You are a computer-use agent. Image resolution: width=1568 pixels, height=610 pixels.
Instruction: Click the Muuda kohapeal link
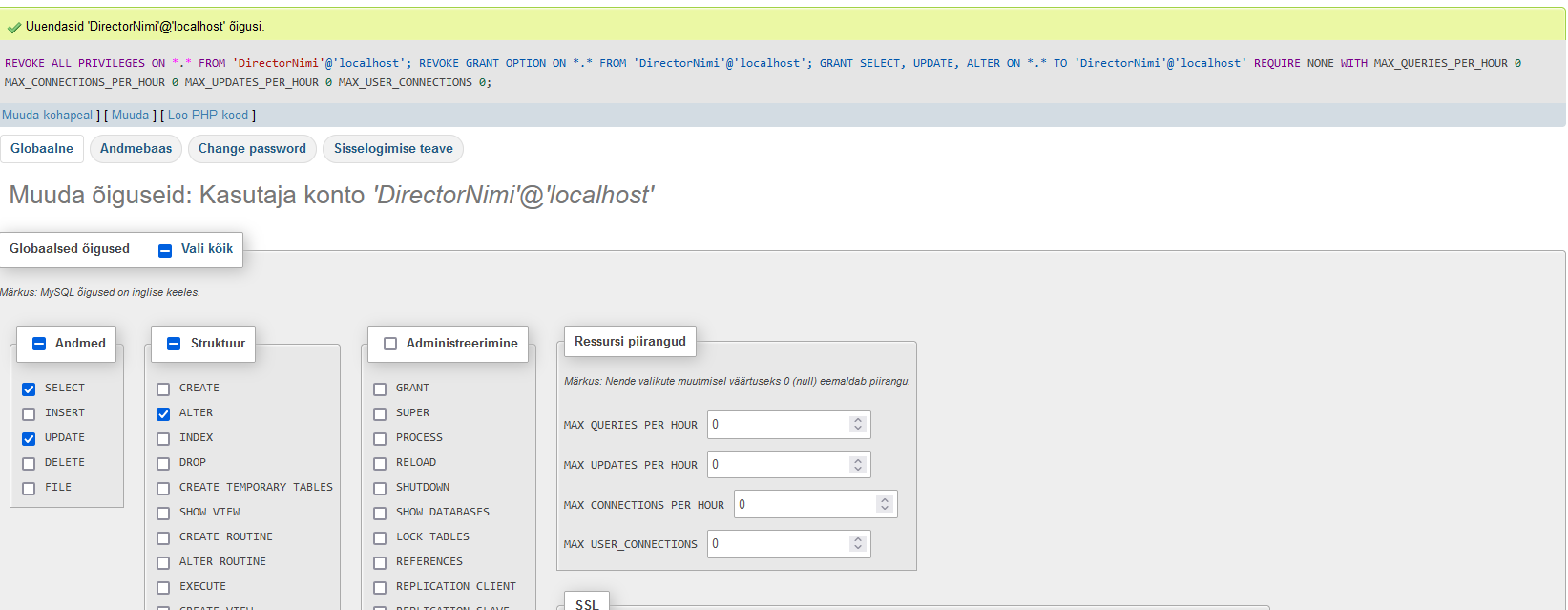click(48, 116)
